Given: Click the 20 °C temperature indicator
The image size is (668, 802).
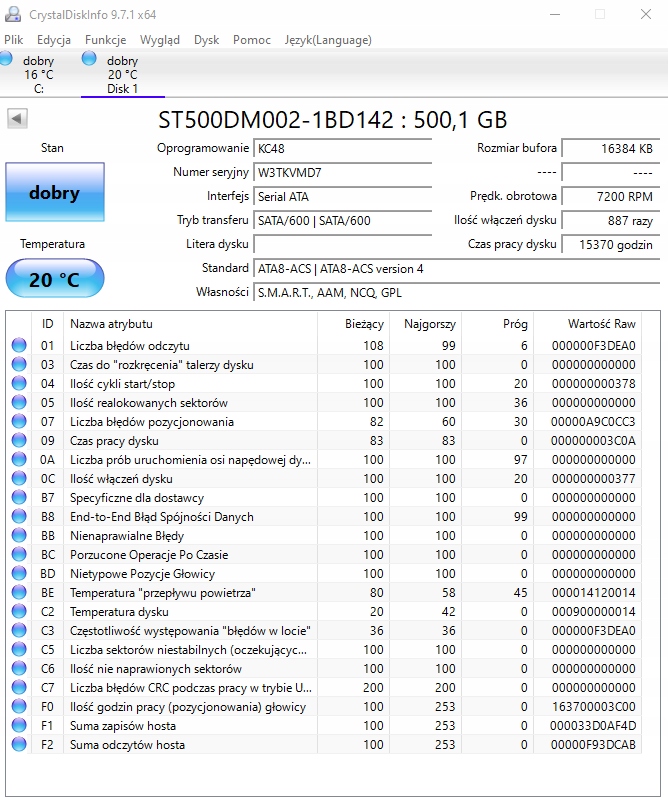Looking at the screenshot, I should tap(54, 279).
